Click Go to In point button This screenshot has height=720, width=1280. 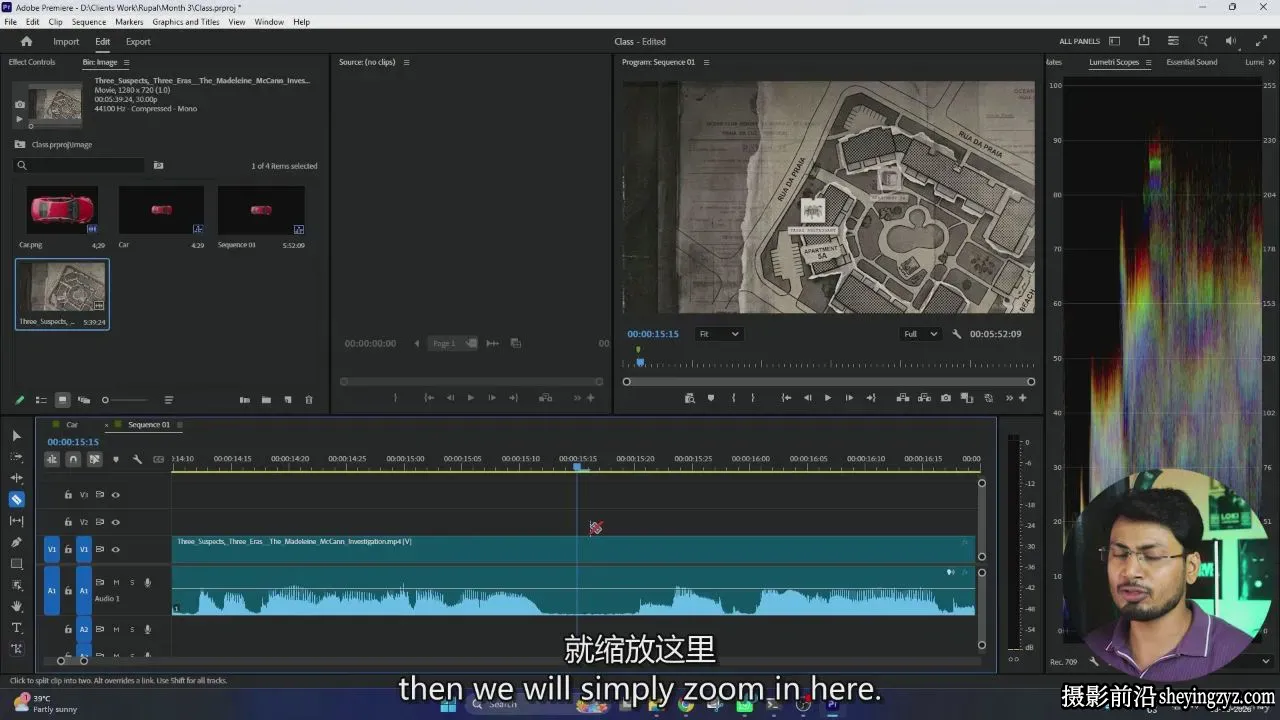[786, 398]
